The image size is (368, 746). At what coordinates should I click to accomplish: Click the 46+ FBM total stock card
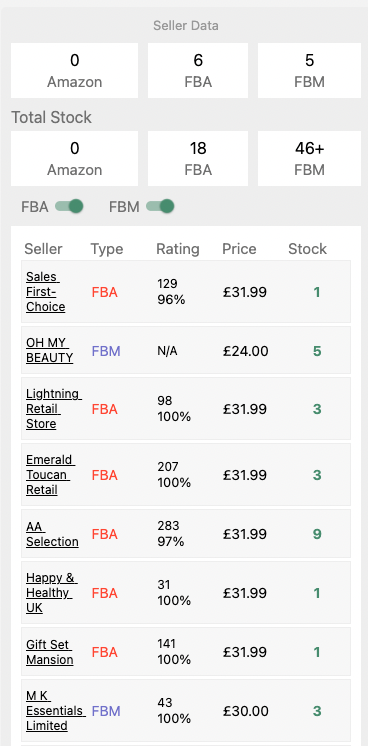pyautogui.click(x=309, y=158)
